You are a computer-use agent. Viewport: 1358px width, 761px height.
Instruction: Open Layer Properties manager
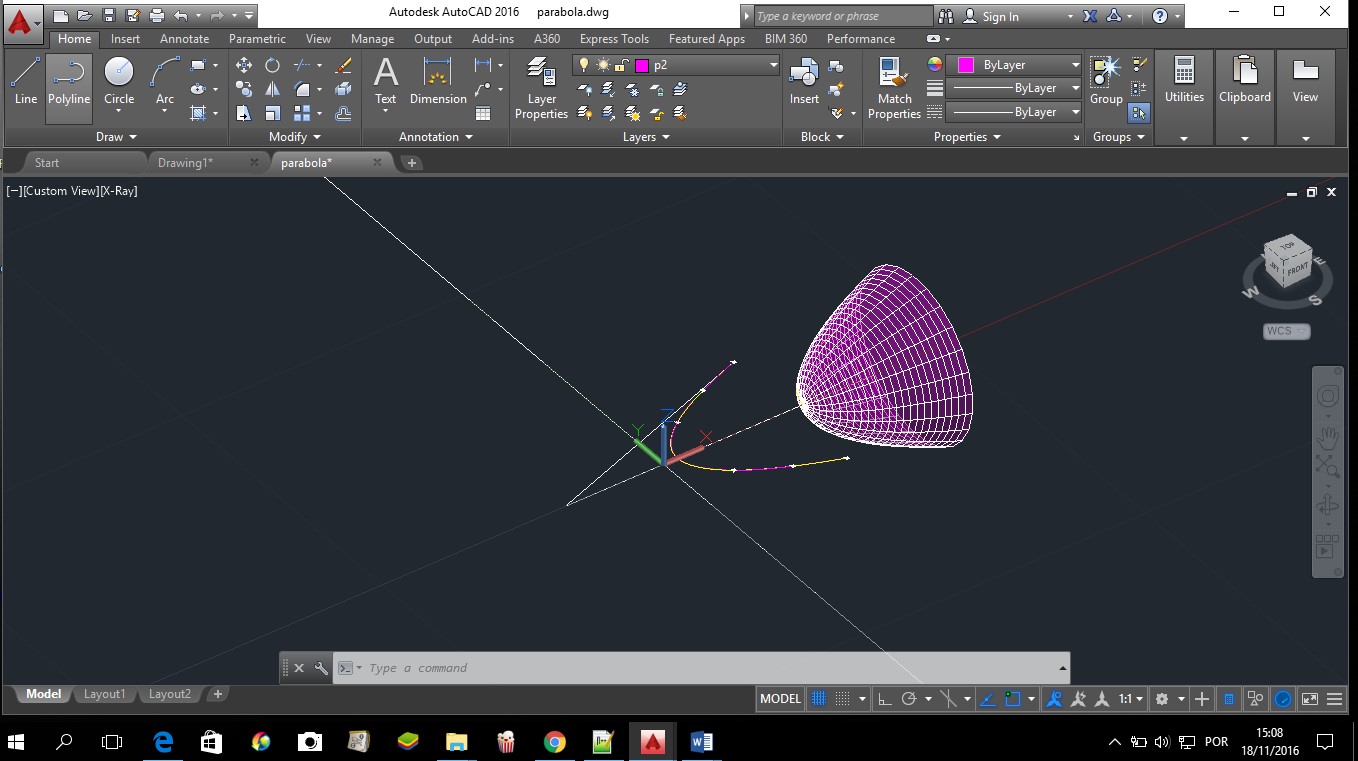point(541,88)
